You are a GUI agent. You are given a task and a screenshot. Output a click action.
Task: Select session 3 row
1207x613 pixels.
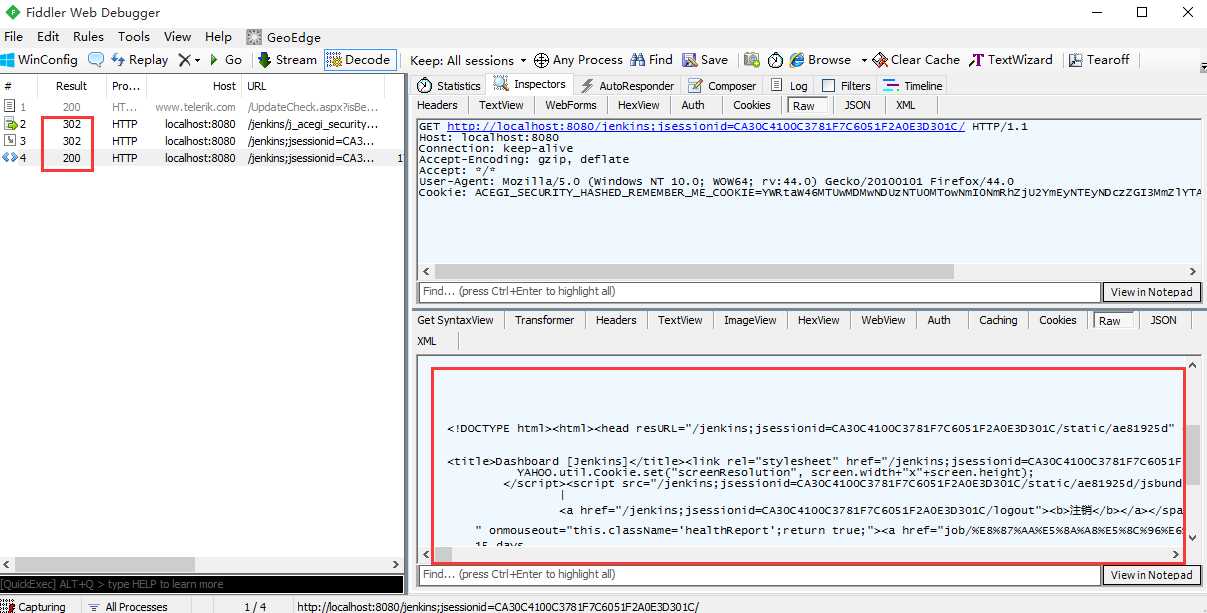coord(201,141)
